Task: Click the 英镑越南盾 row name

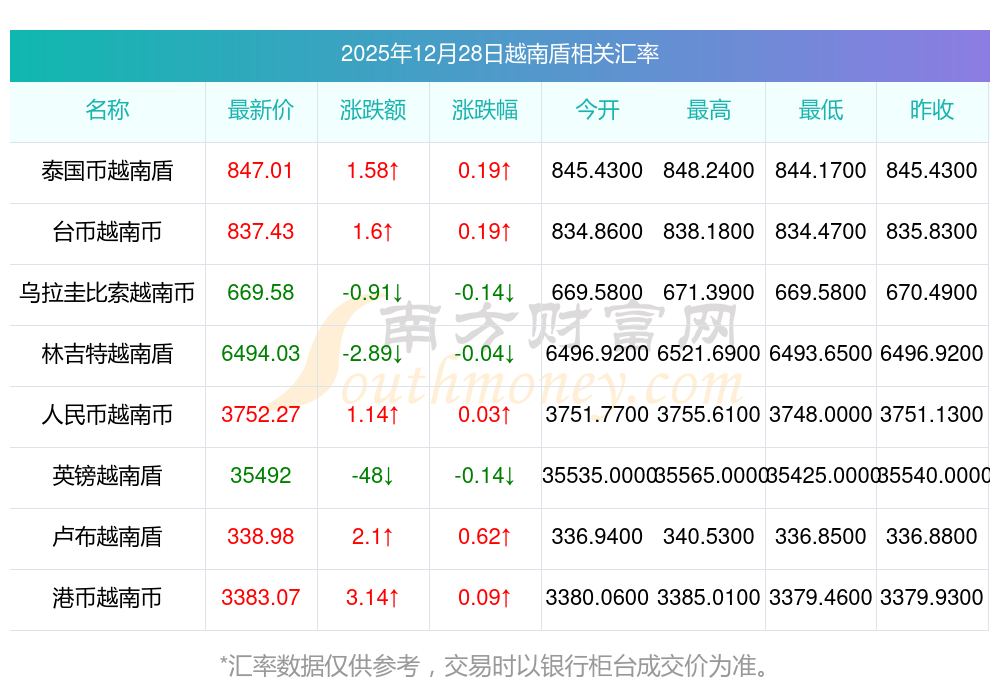Action: click(x=107, y=476)
